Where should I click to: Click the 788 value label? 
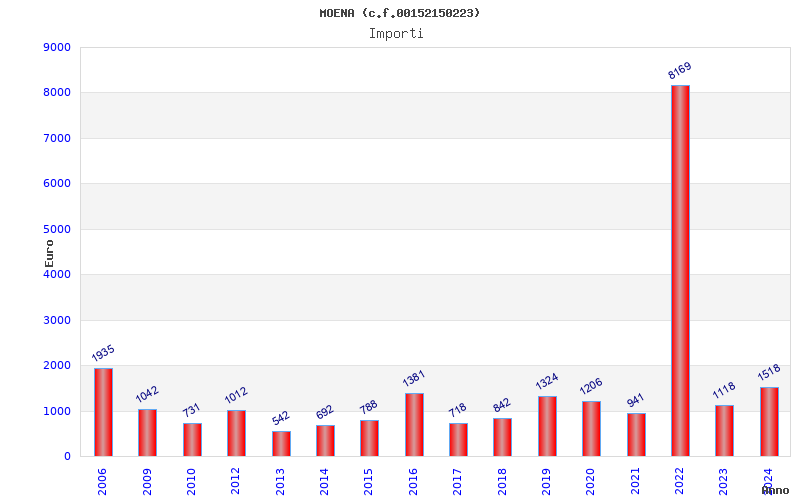(368, 407)
